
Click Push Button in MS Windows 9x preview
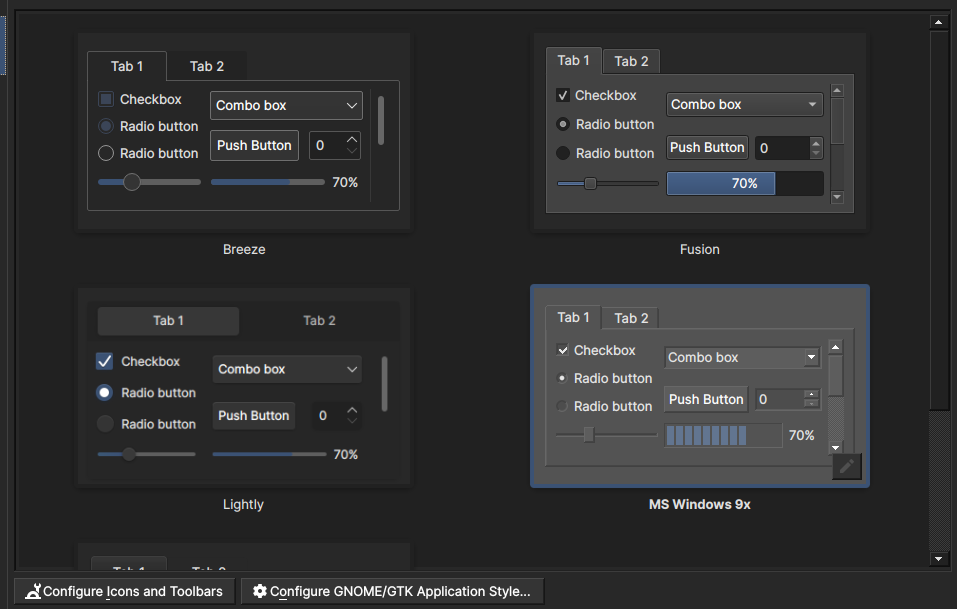[x=706, y=399]
